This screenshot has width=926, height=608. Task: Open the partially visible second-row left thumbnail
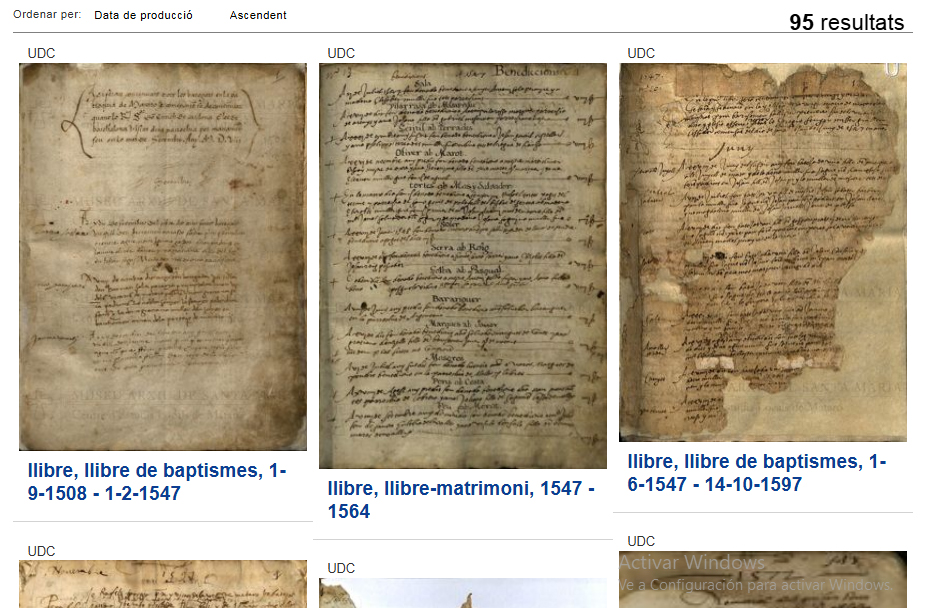click(x=163, y=584)
